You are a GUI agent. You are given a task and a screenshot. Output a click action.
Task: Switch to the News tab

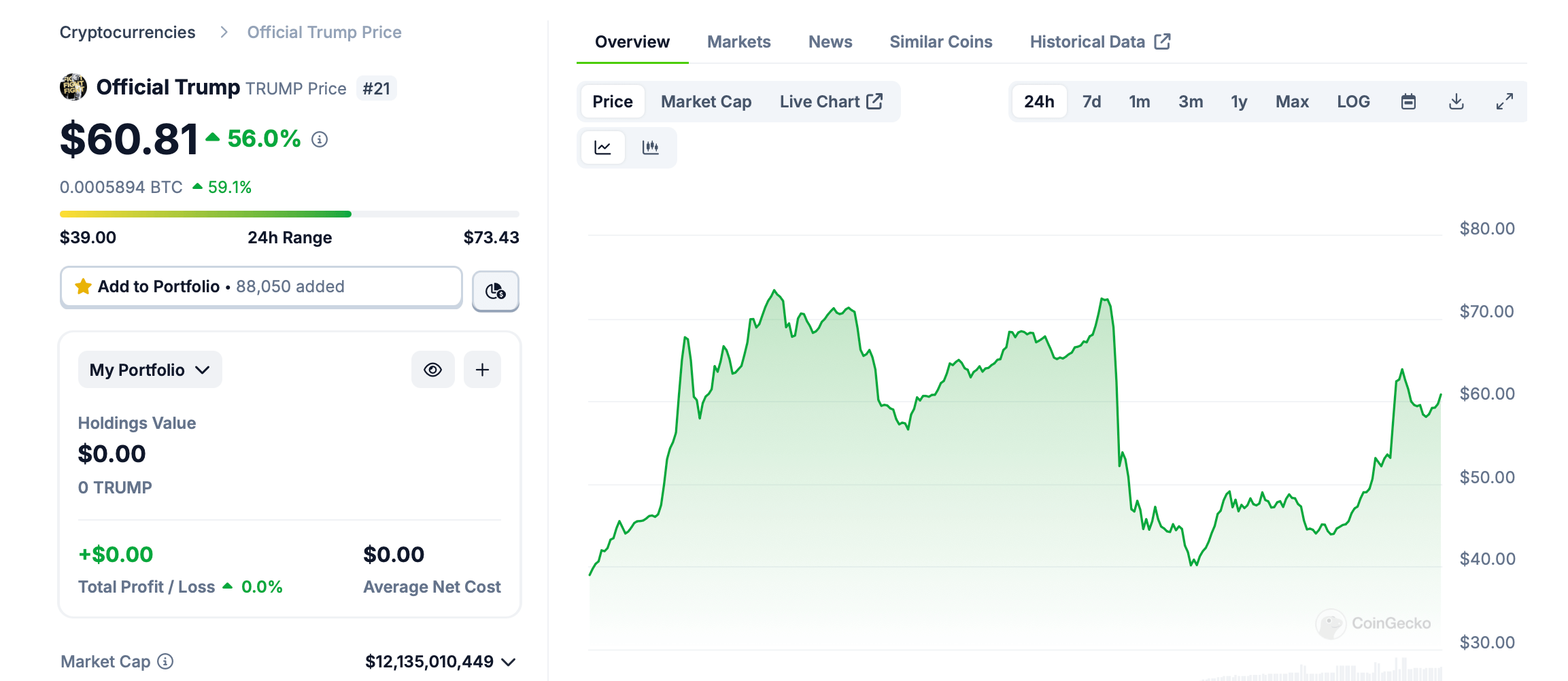[x=830, y=42]
